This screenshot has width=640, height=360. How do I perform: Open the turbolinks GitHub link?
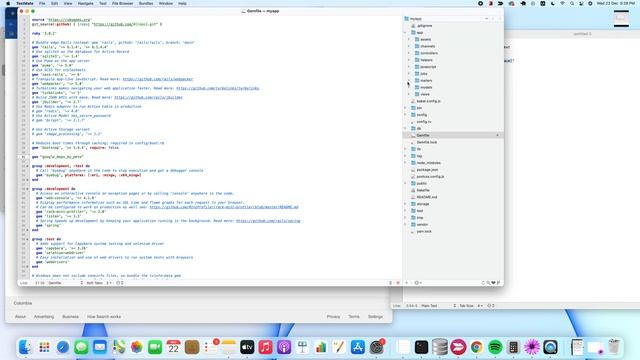(218, 88)
